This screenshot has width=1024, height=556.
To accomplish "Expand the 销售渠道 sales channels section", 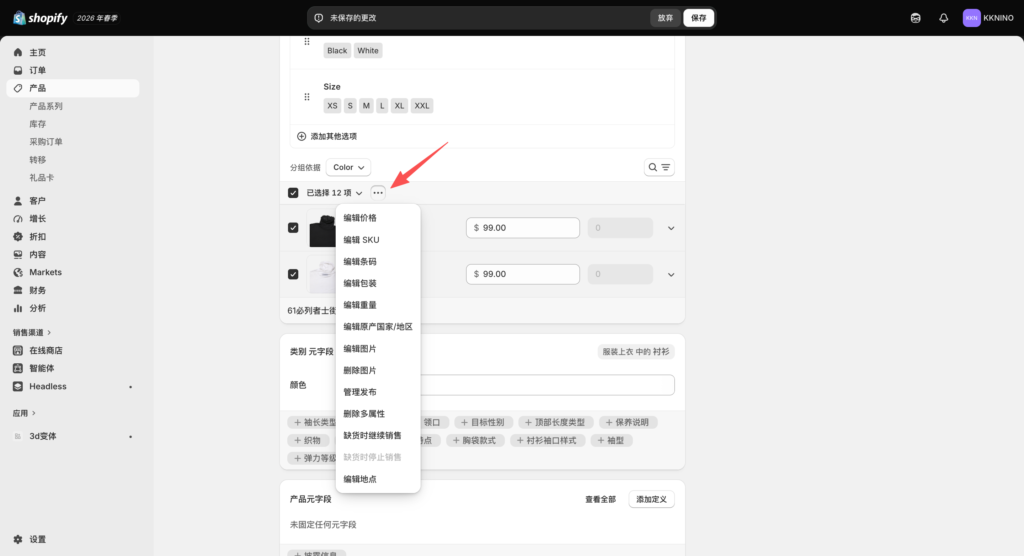I will pos(32,333).
